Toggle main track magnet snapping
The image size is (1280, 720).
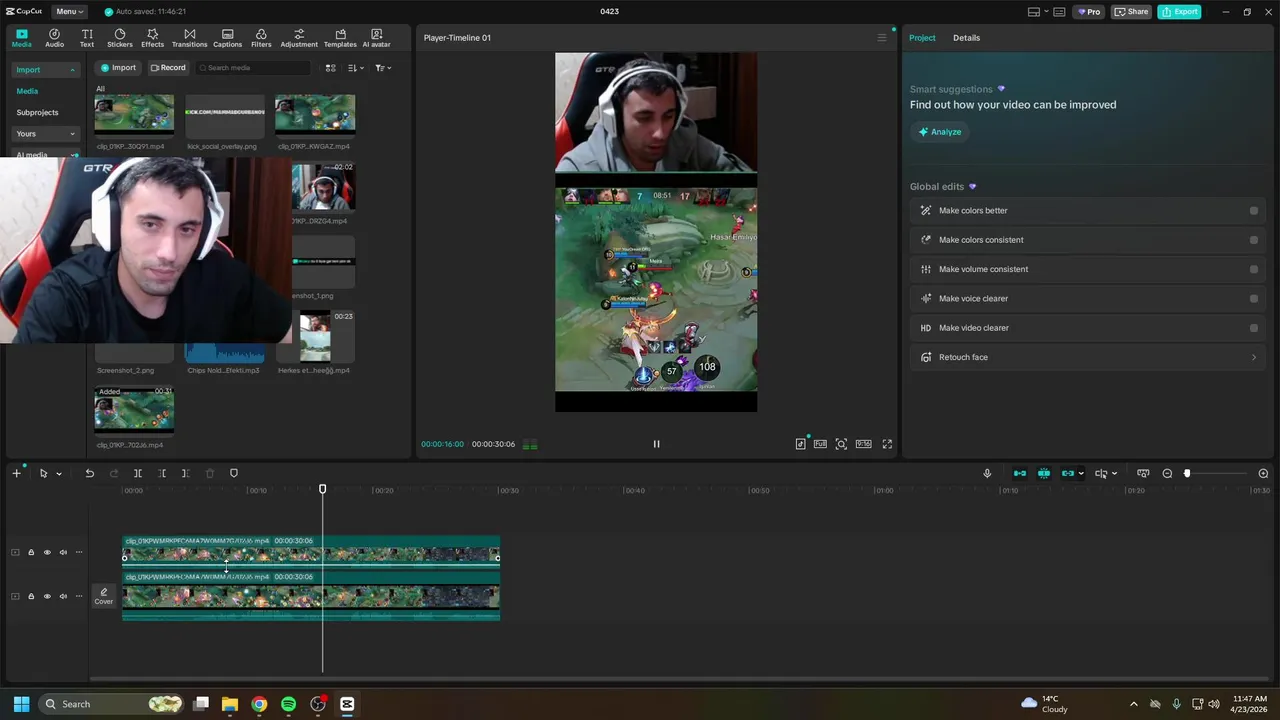tap(1020, 473)
